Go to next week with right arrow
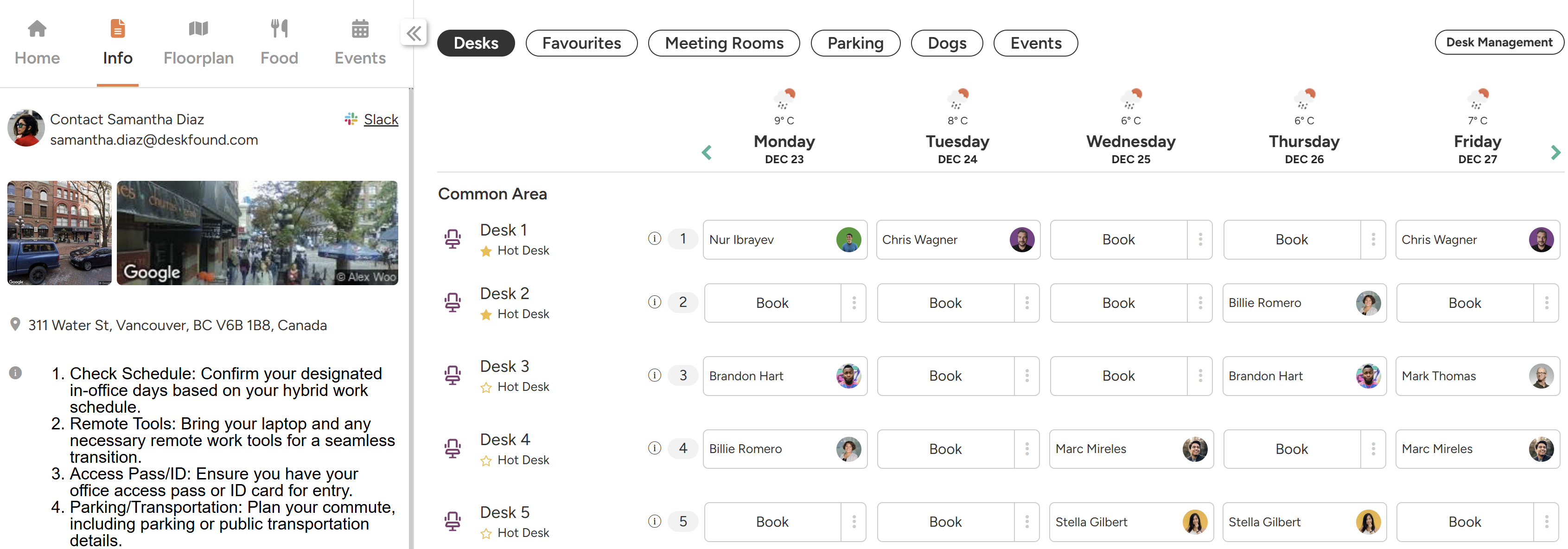Image resolution: width=1568 pixels, height=549 pixels. point(1555,152)
